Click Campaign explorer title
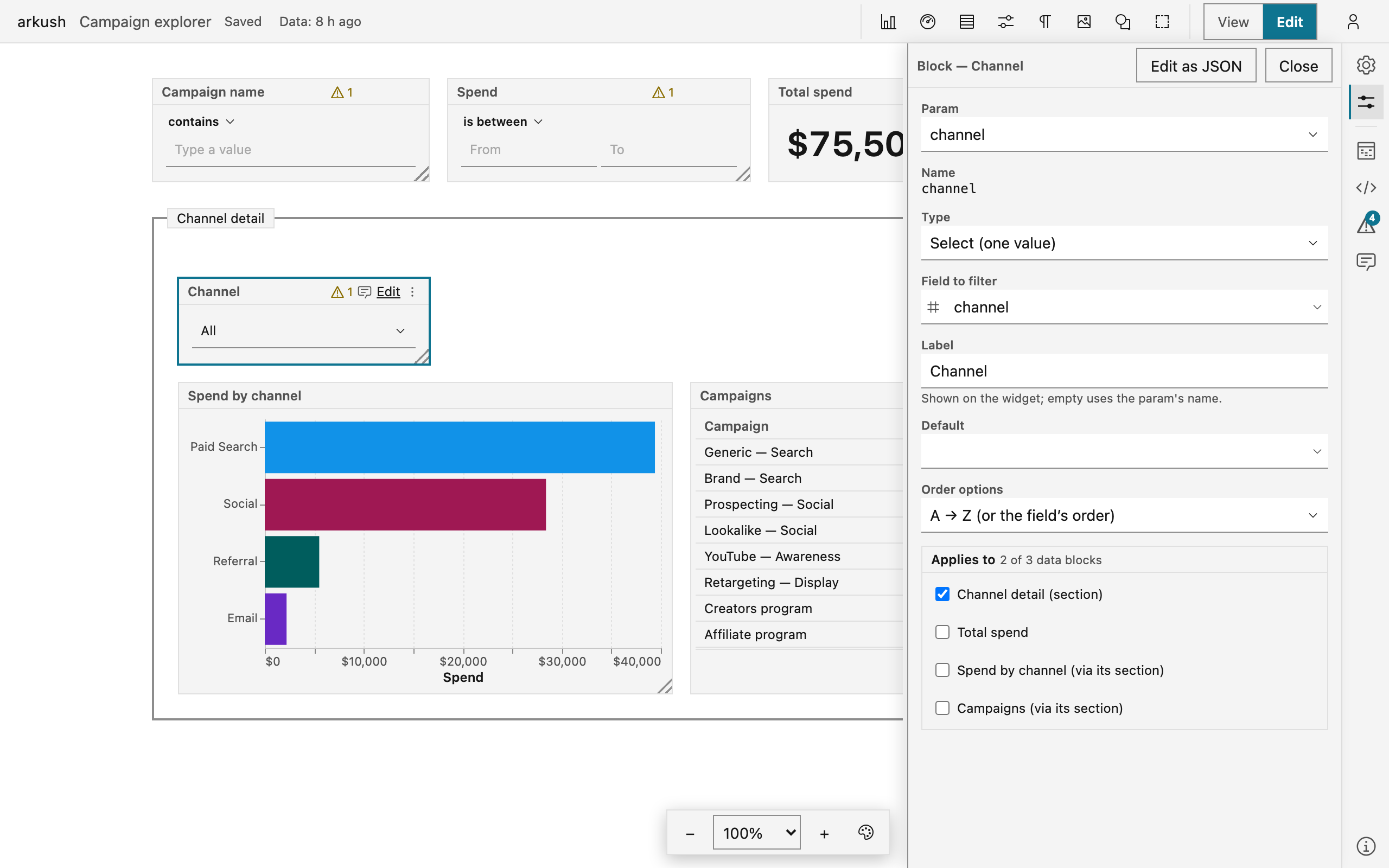 pyautogui.click(x=145, y=22)
